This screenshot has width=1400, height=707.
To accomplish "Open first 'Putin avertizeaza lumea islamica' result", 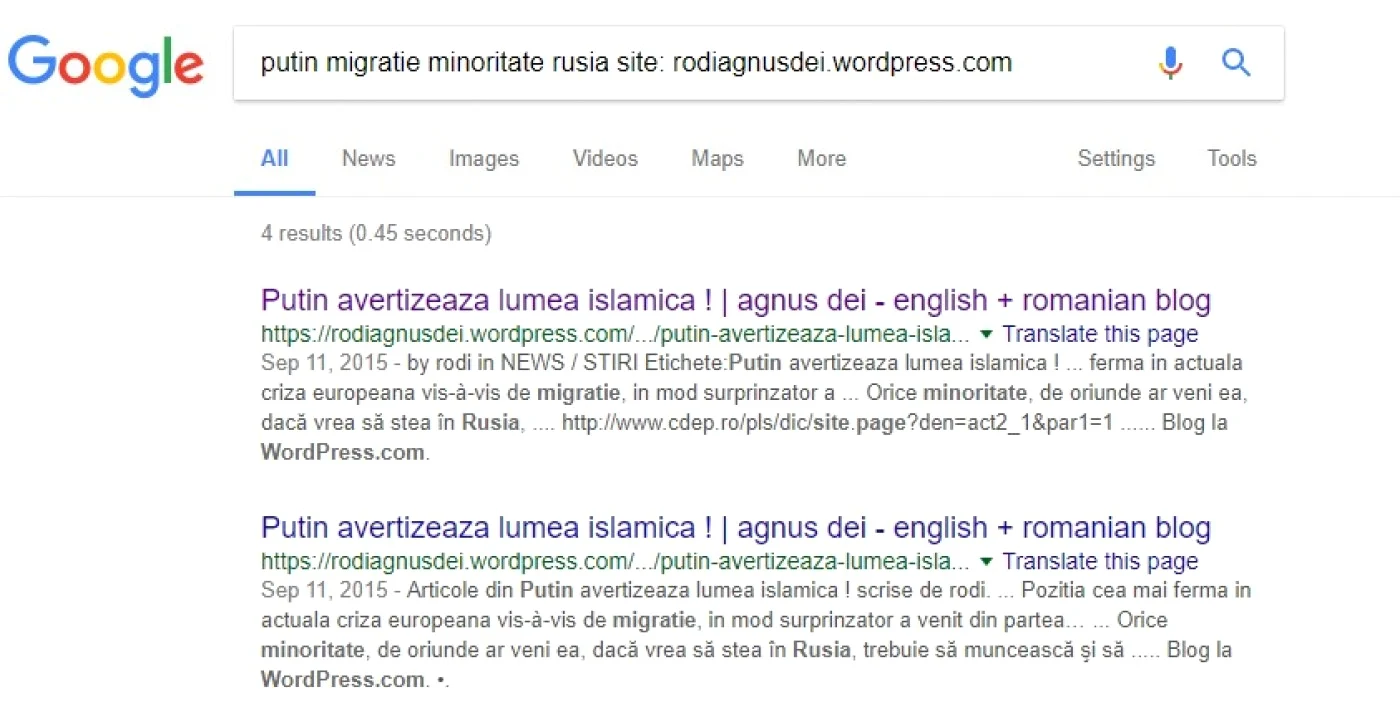I will 736,300.
